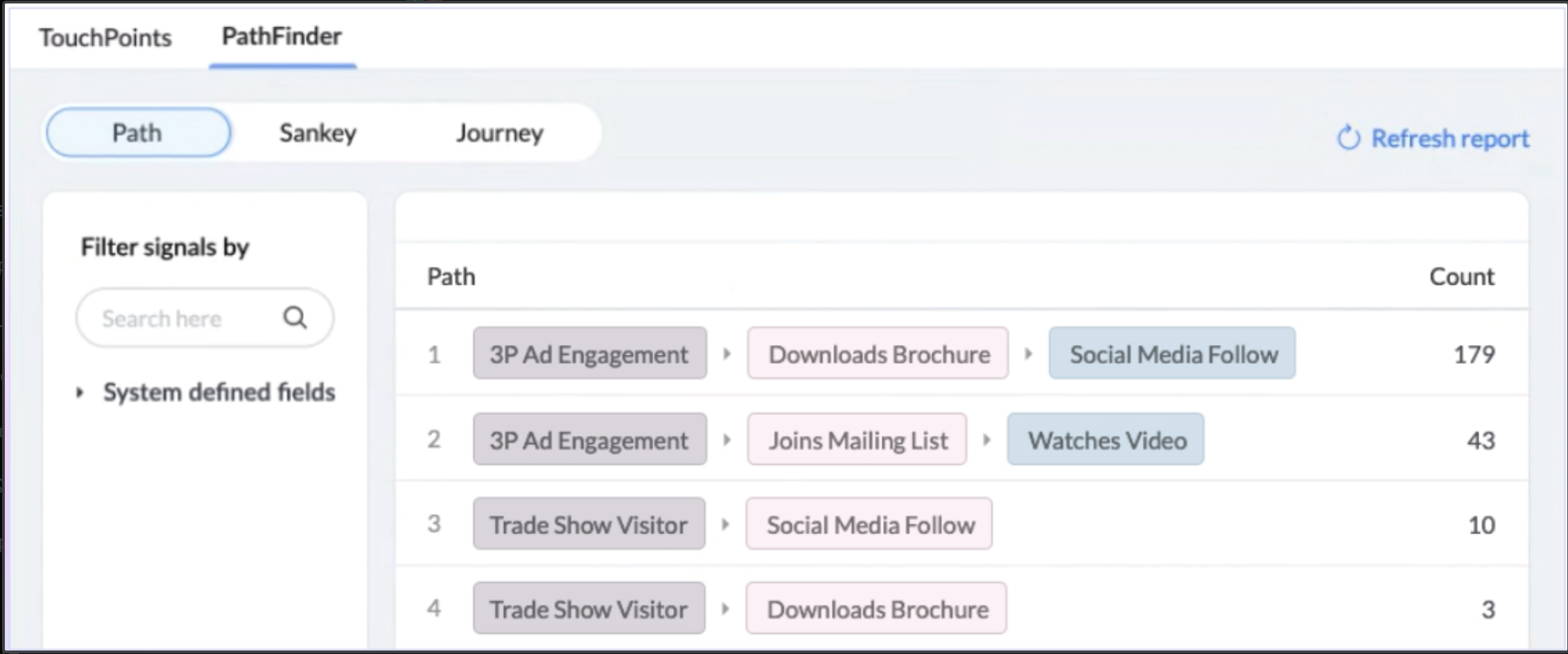Click the row number 4
This screenshot has width=1568, height=654.
pyautogui.click(x=435, y=608)
